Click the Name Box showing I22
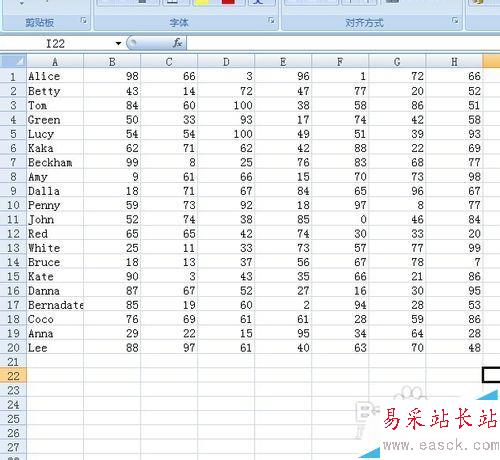 55,43
